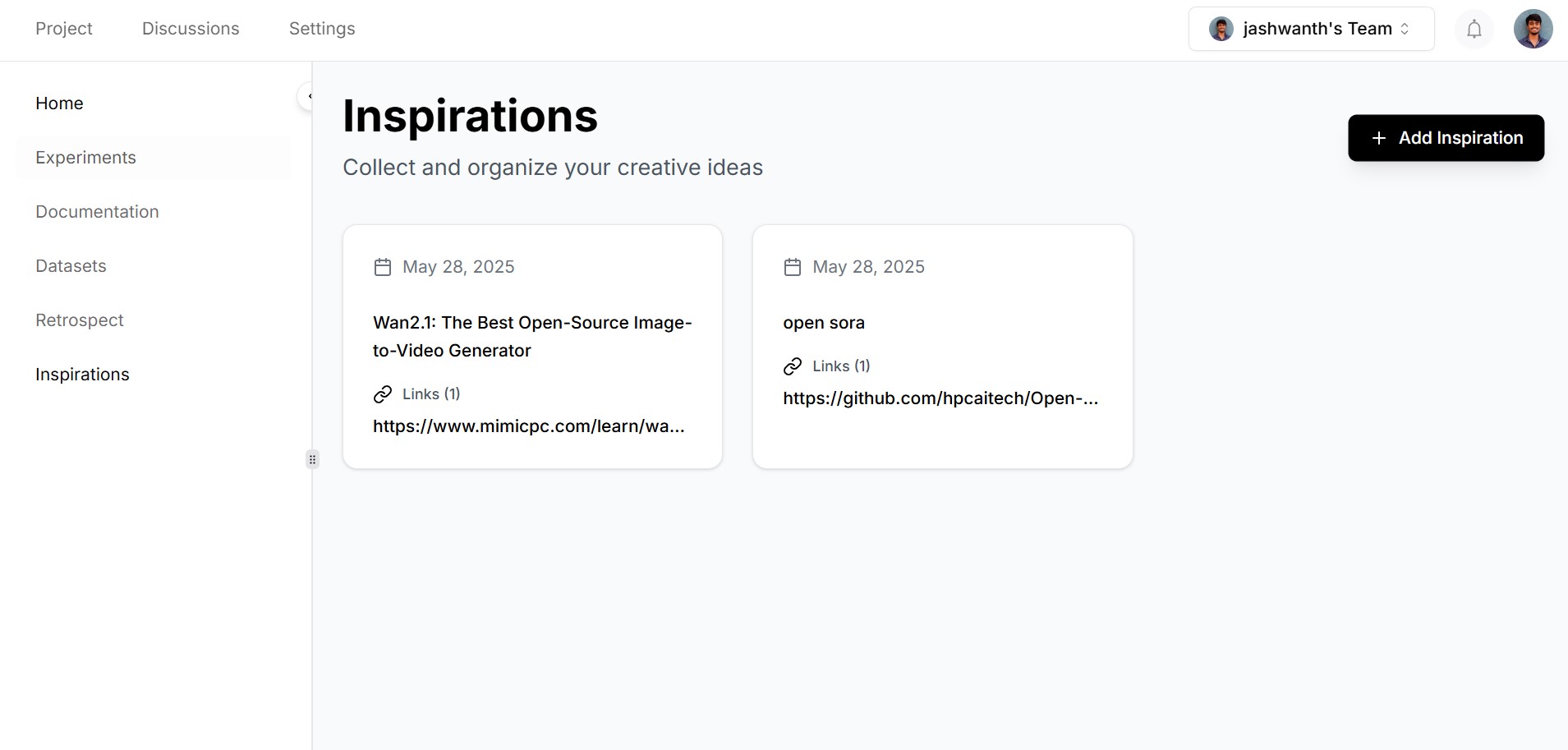Open the Project tab
This screenshot has height=750, width=1568.
click(x=64, y=29)
